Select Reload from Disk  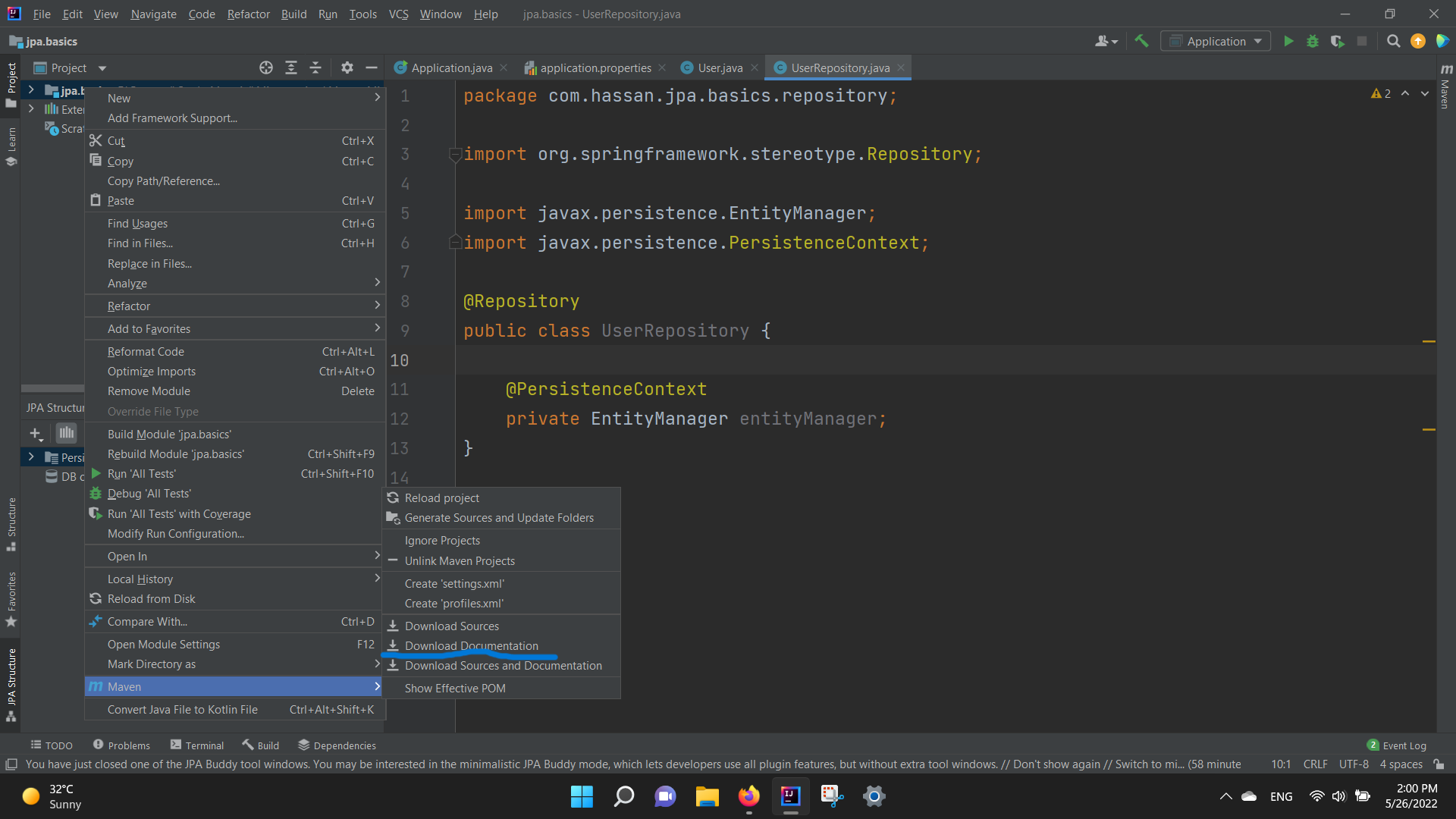pyautogui.click(x=235, y=599)
